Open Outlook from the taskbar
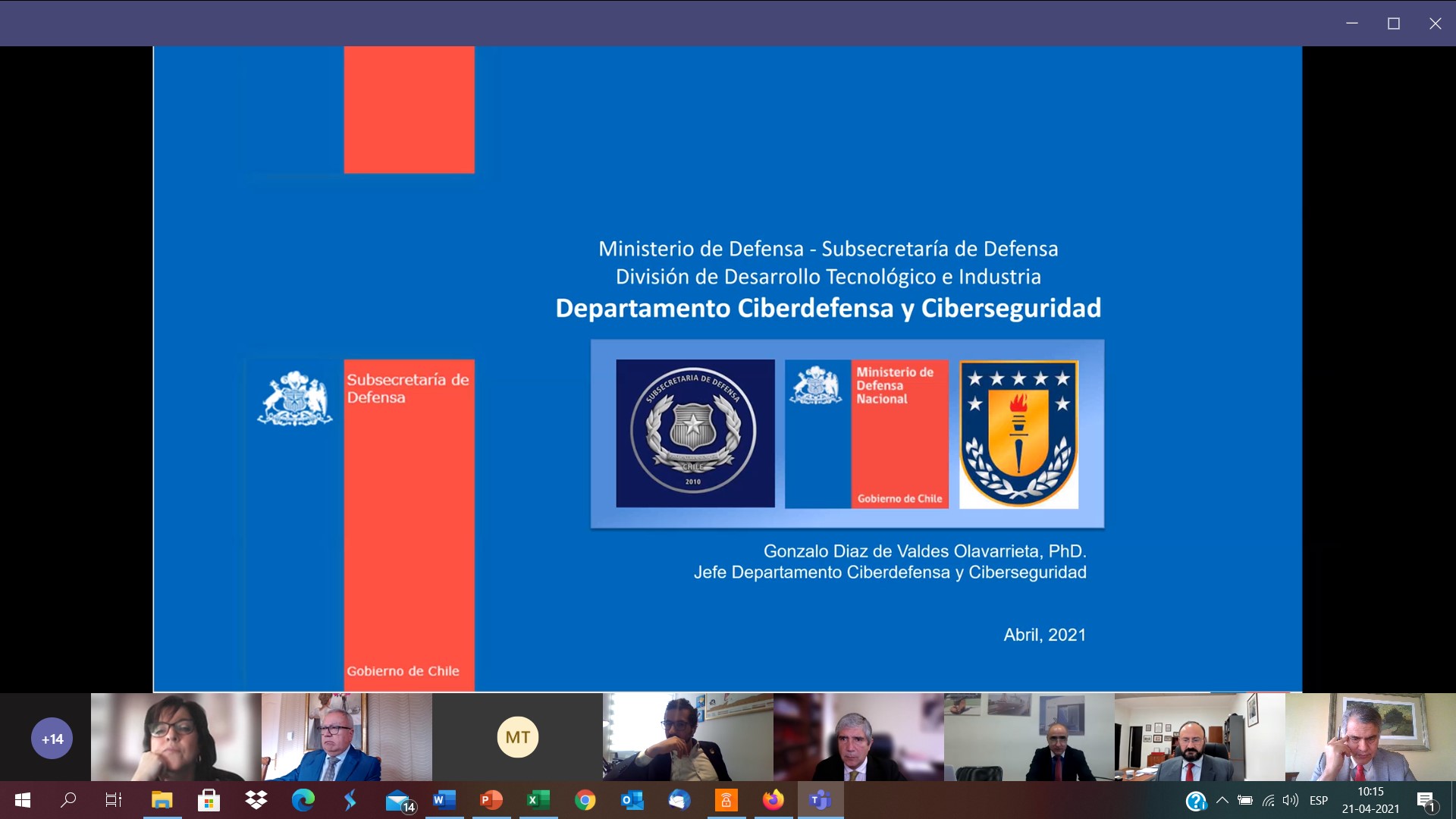The width and height of the screenshot is (1456, 819). click(x=632, y=800)
